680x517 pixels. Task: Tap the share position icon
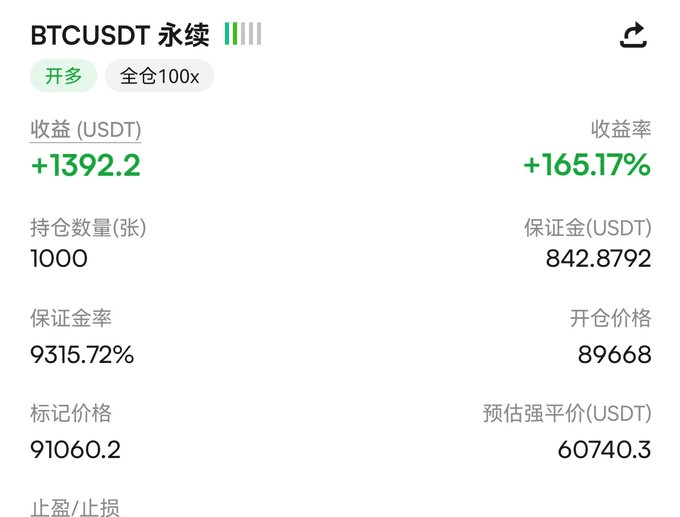coord(633,36)
